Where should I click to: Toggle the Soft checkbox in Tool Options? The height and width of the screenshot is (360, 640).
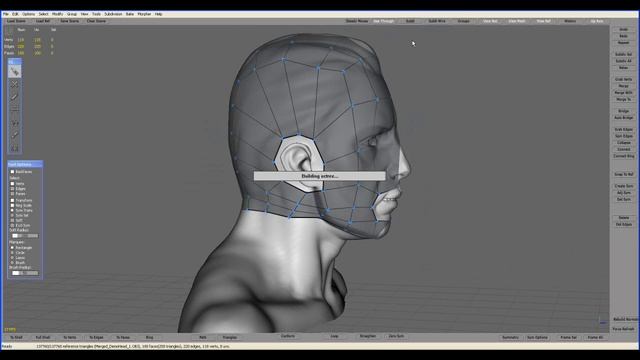tap(12, 220)
